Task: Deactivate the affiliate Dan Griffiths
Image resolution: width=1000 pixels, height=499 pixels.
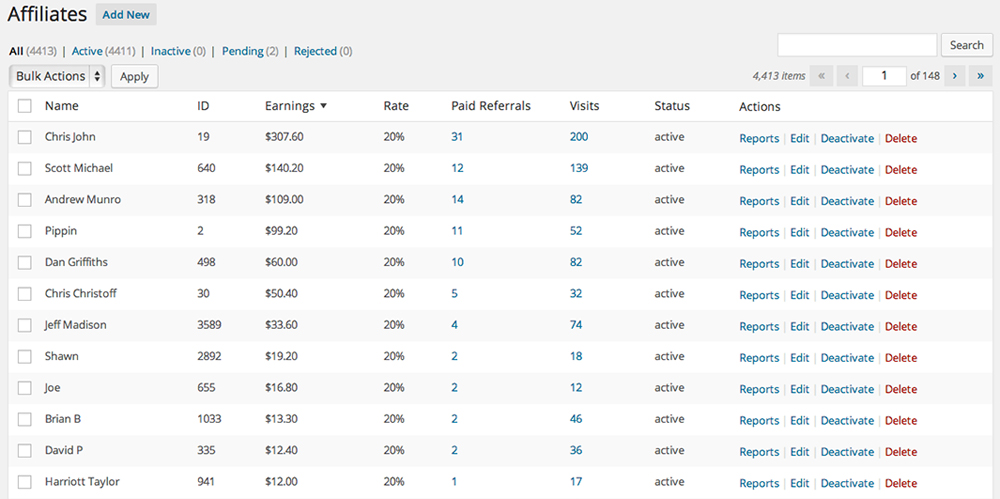Action: 847,264
